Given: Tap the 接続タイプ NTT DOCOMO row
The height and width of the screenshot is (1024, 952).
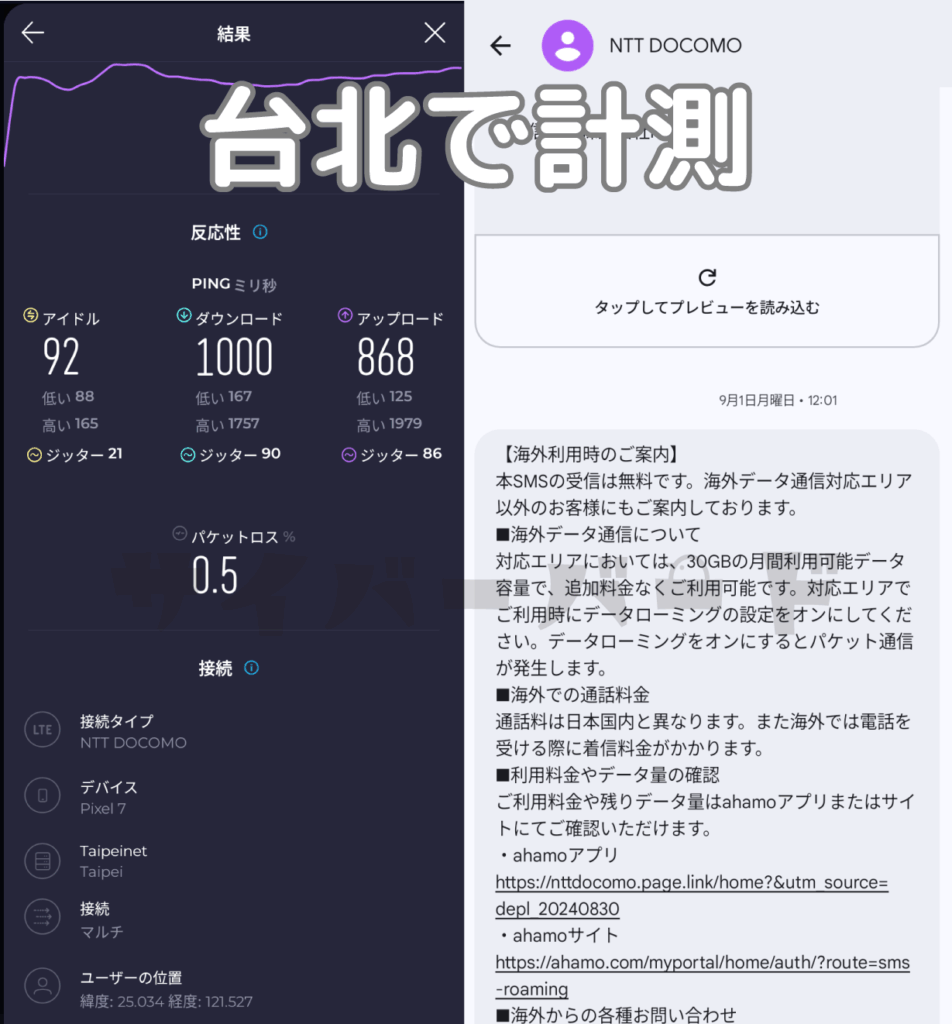Looking at the screenshot, I should (133, 731).
